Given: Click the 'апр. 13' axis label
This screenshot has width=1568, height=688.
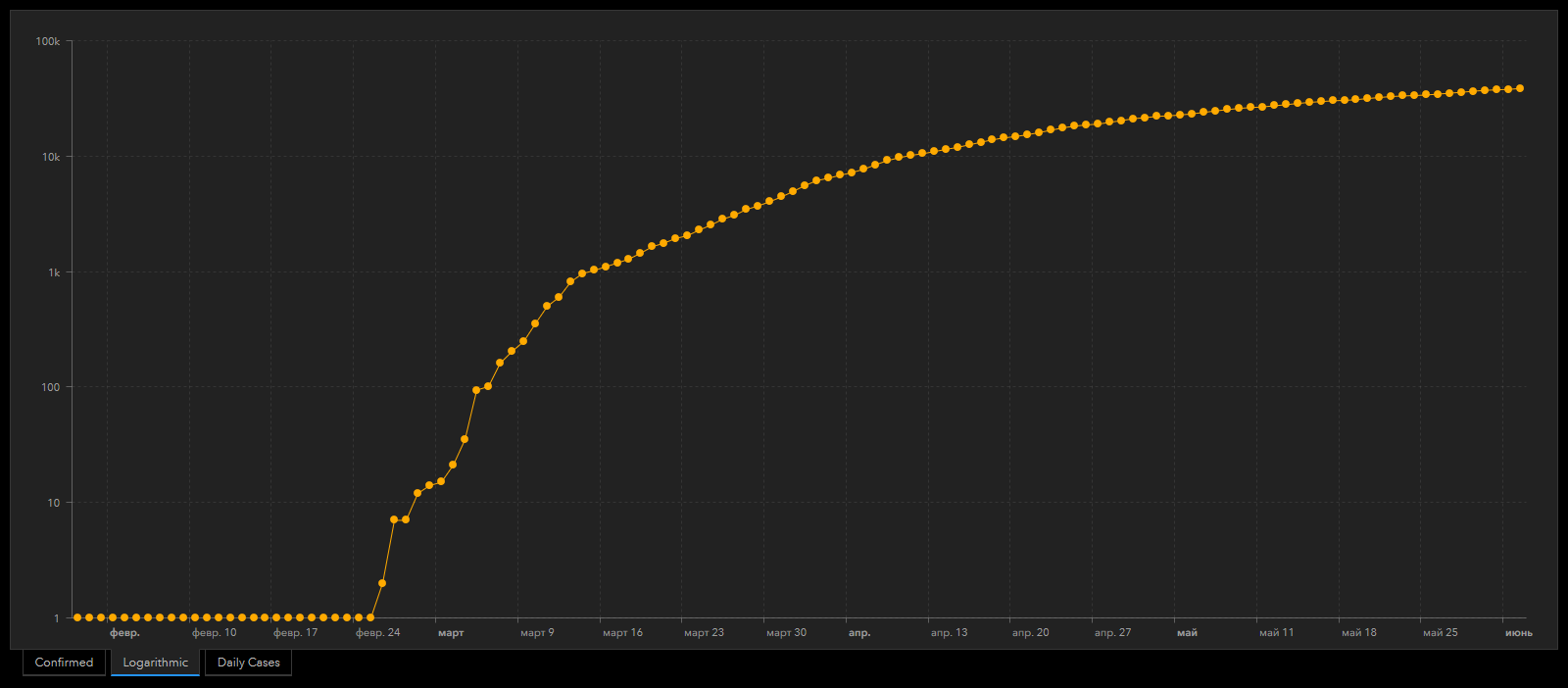Looking at the screenshot, I should pyautogui.click(x=949, y=633).
